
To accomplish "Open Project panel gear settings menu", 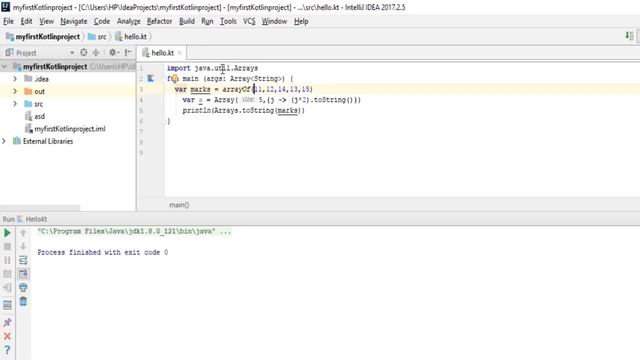I will 113,52.
